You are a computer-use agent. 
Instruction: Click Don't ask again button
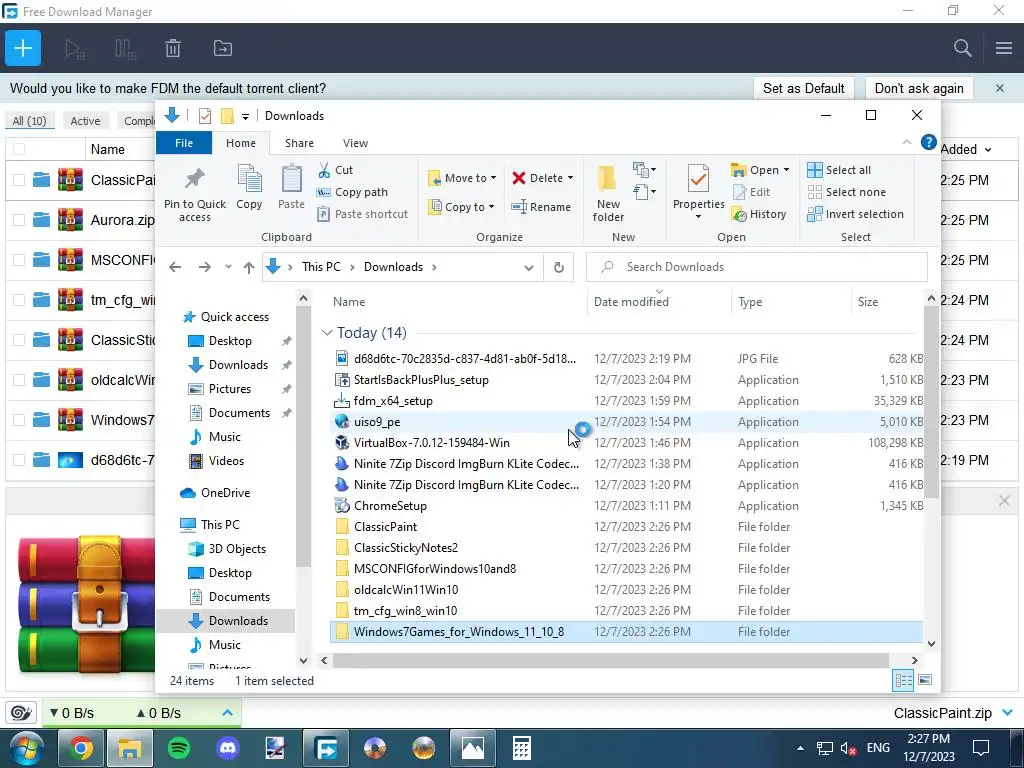tap(919, 88)
